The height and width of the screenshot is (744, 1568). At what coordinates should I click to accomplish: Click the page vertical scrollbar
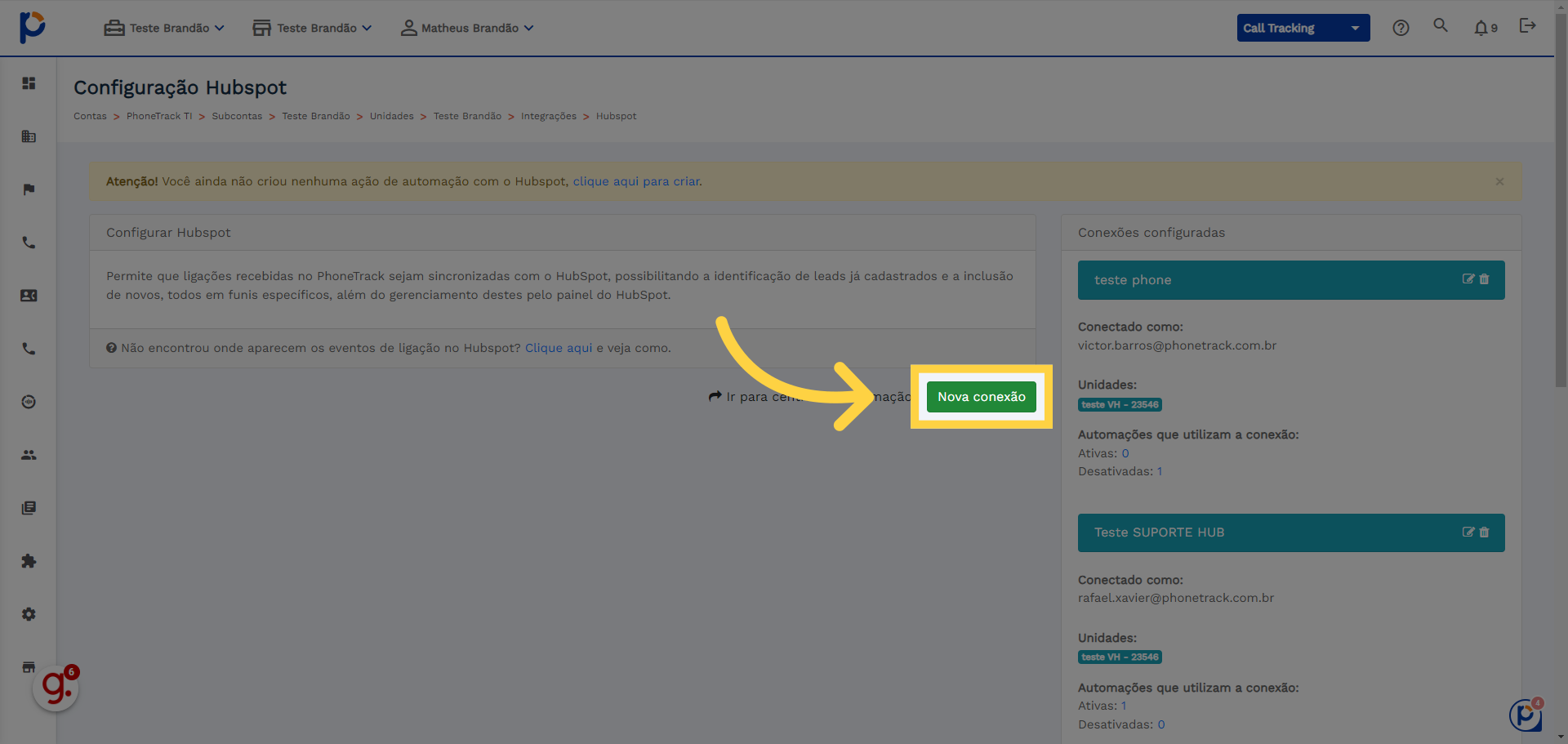(x=1561, y=198)
